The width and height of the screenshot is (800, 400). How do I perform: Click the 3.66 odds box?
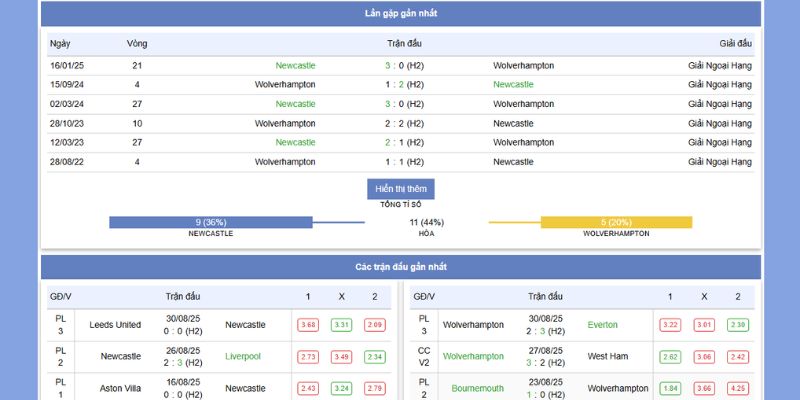click(x=704, y=389)
